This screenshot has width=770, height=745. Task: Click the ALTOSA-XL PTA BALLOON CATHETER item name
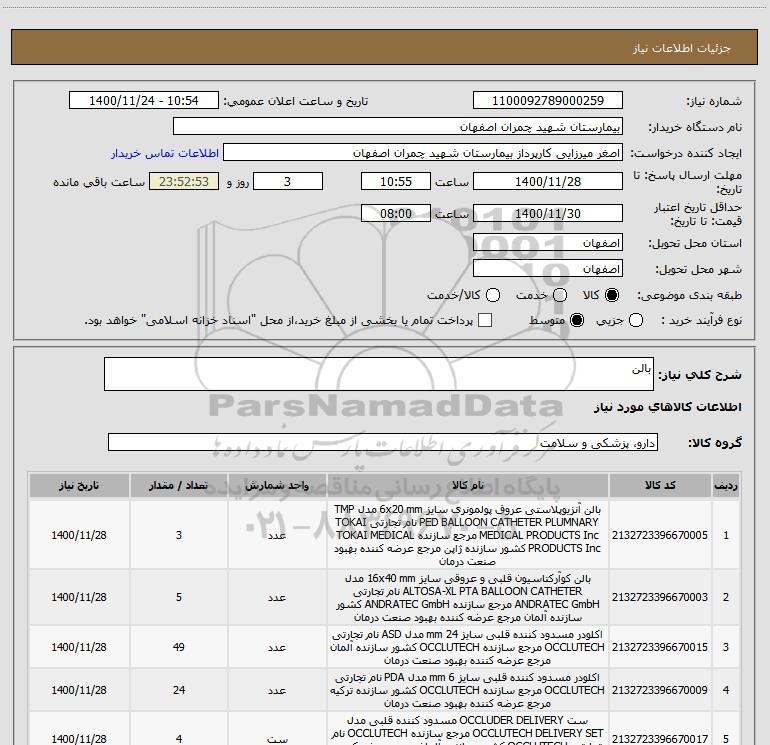coord(468,597)
